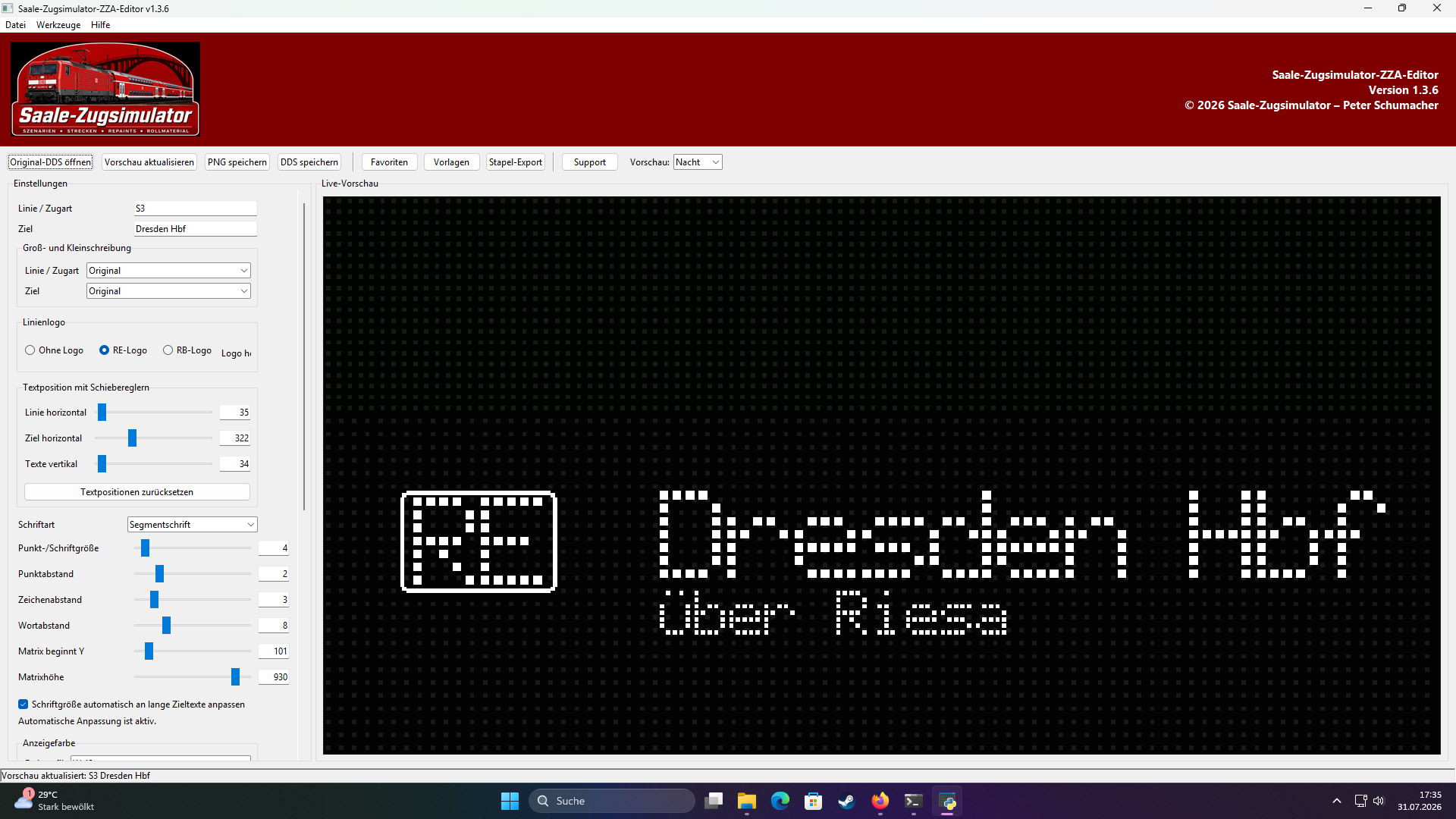
Task: Open File Explorer from taskbar
Action: (747, 801)
